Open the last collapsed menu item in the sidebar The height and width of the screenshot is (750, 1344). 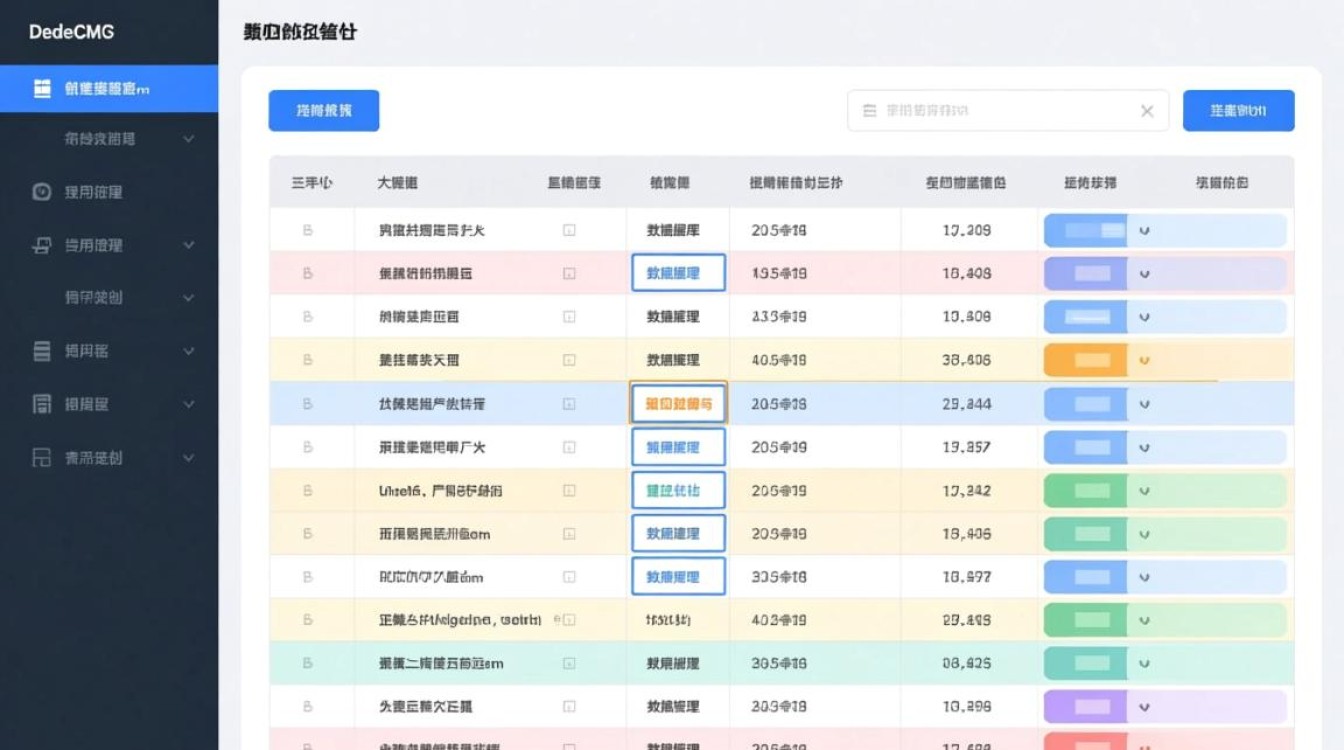109,457
